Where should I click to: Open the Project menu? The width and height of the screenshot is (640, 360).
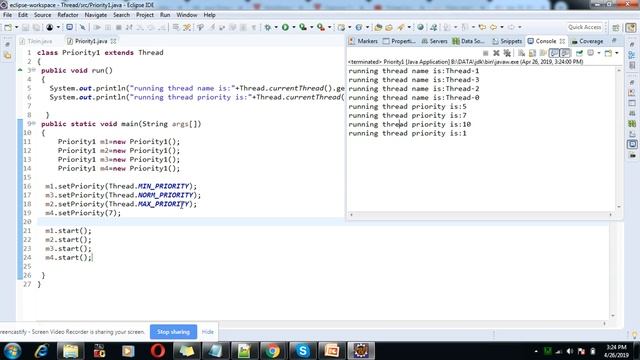tap(145, 15)
